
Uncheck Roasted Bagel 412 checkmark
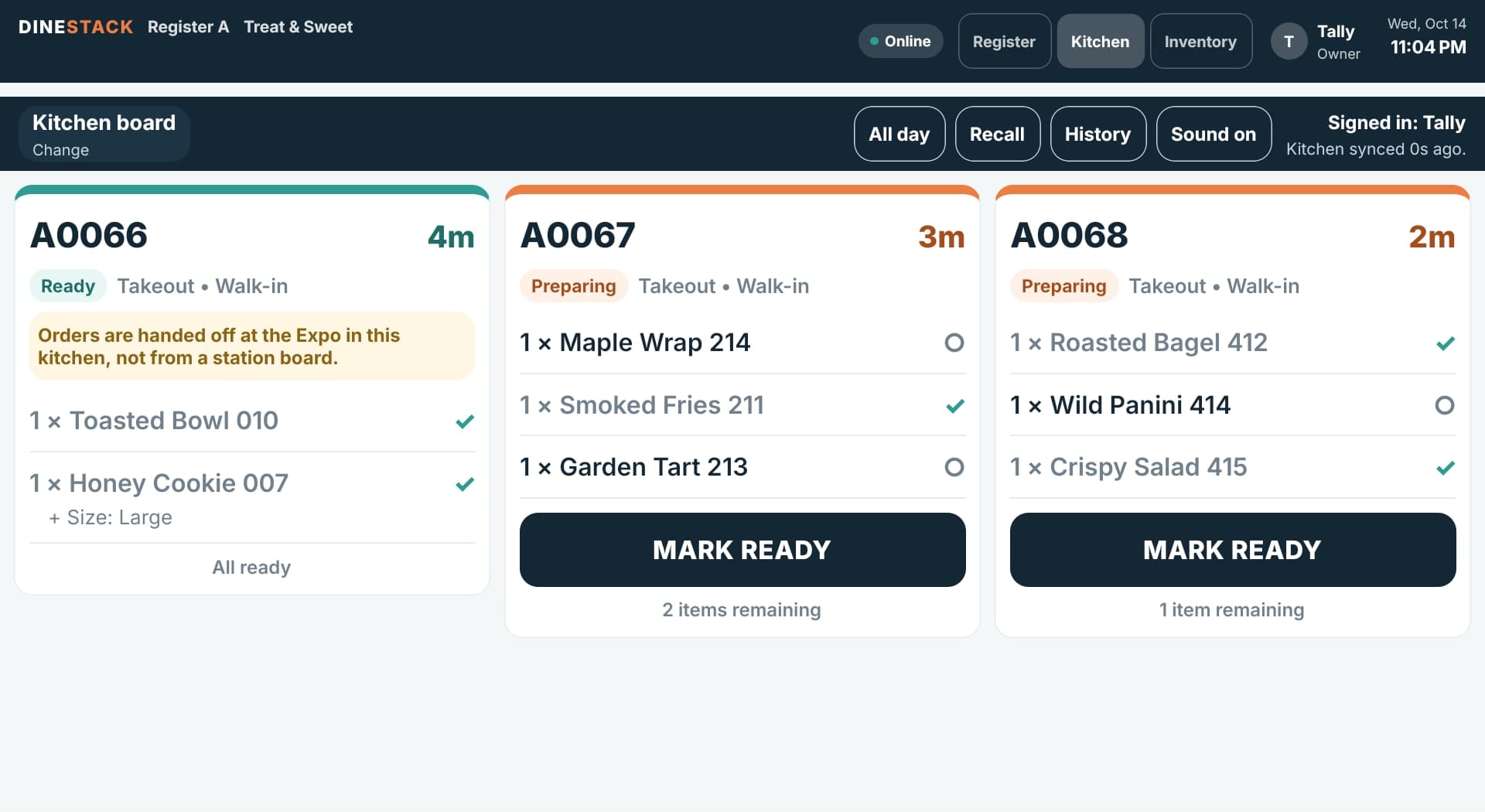point(1446,343)
